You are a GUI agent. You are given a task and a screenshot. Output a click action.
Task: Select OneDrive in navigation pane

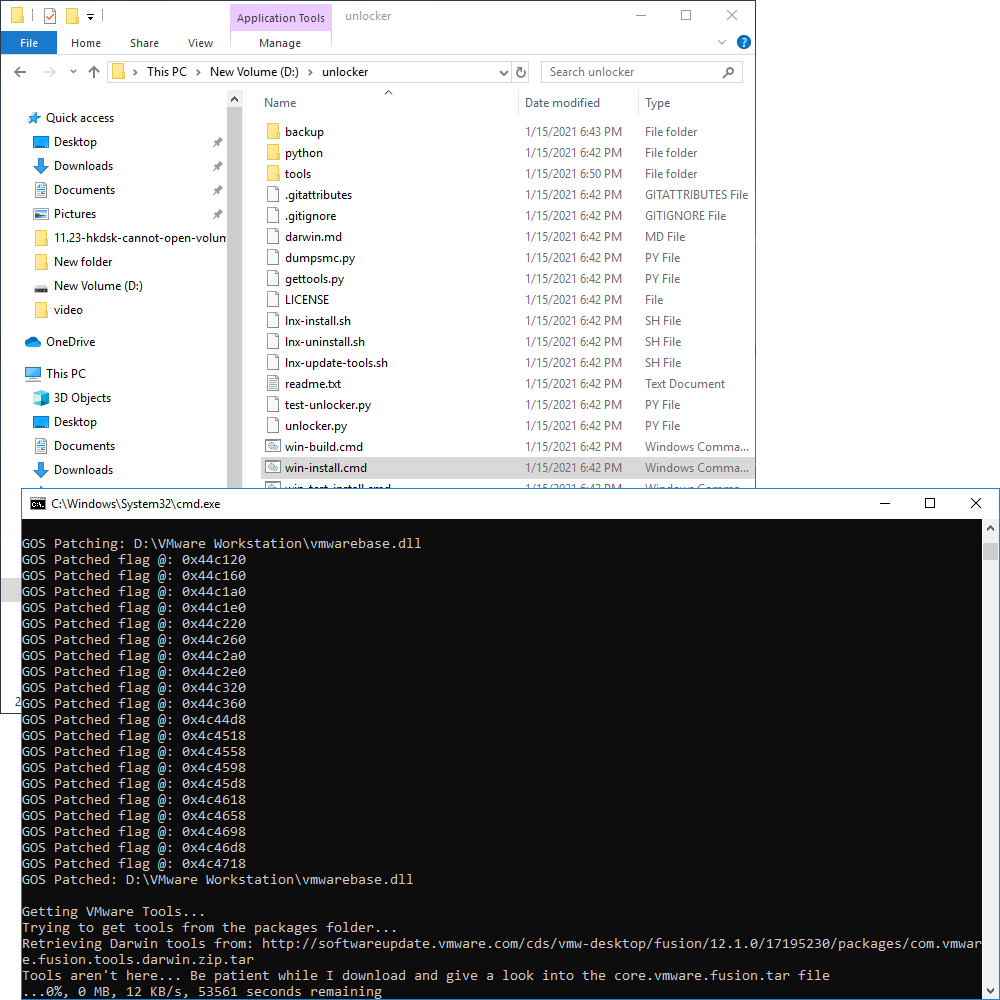[70, 342]
